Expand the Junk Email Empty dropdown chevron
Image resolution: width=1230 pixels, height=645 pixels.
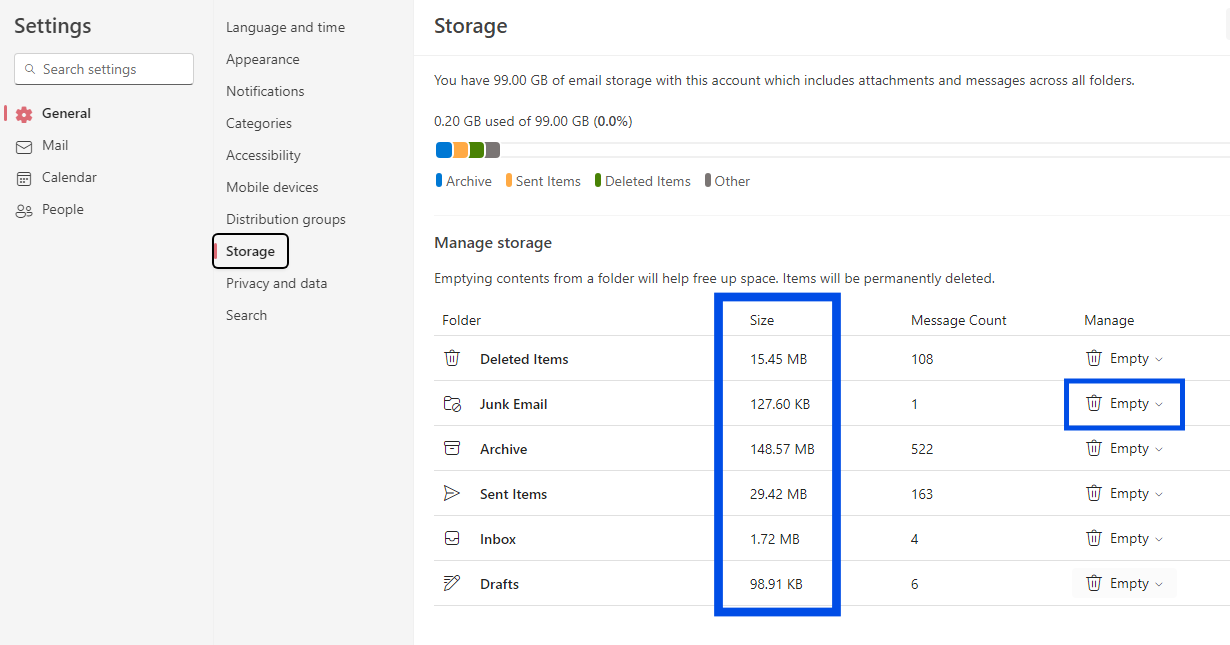point(1160,404)
